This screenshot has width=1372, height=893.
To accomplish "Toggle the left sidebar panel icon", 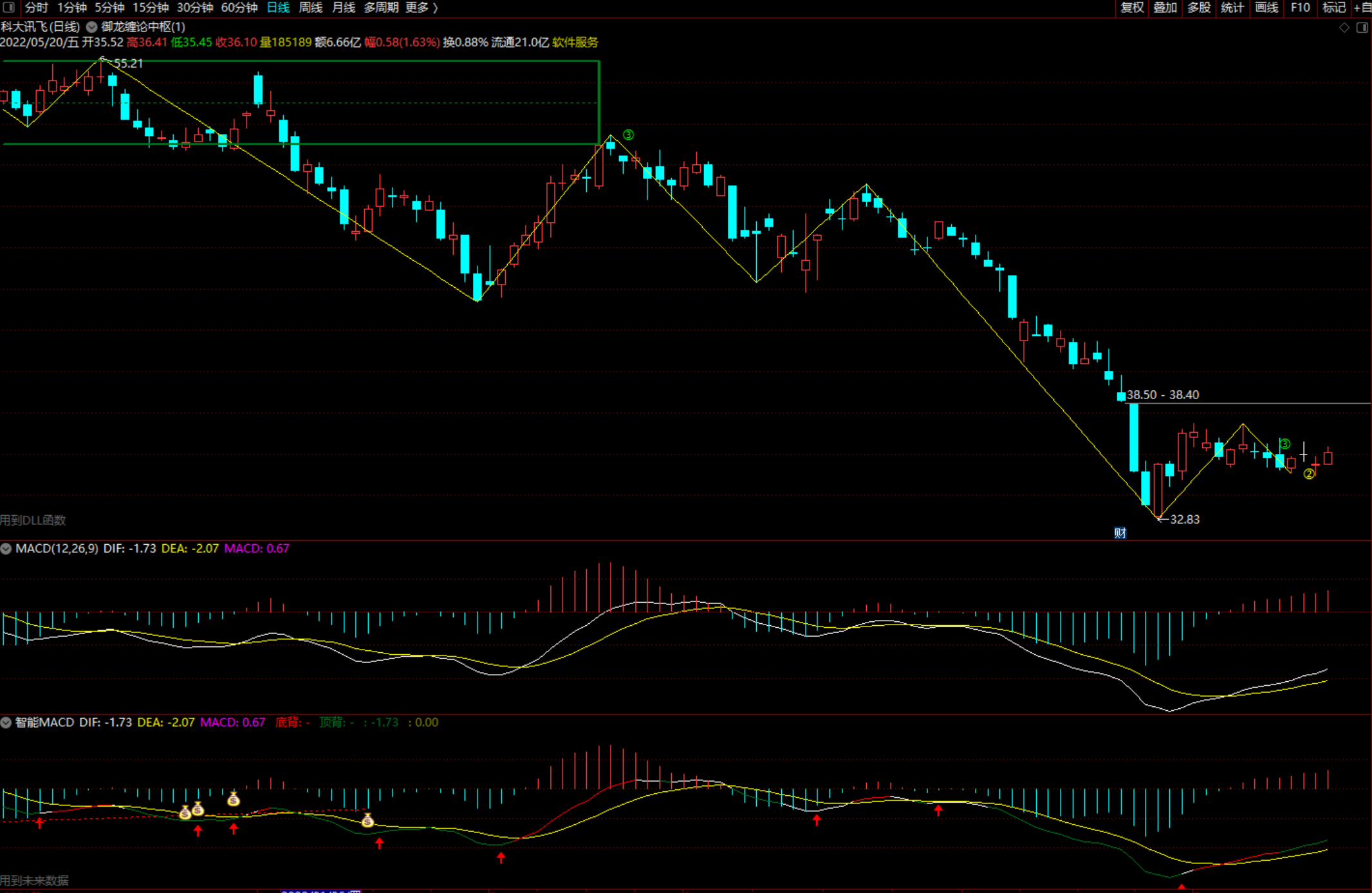I will 8,7.
